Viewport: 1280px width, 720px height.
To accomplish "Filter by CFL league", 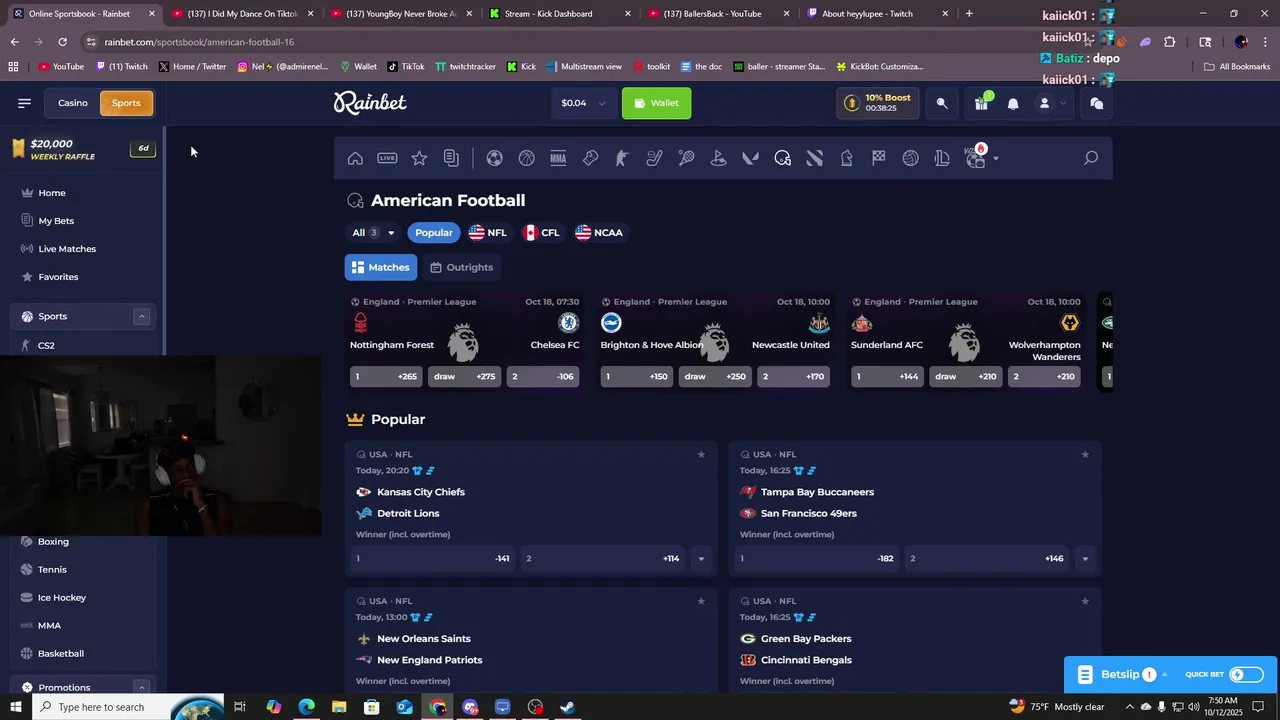I will (541, 232).
